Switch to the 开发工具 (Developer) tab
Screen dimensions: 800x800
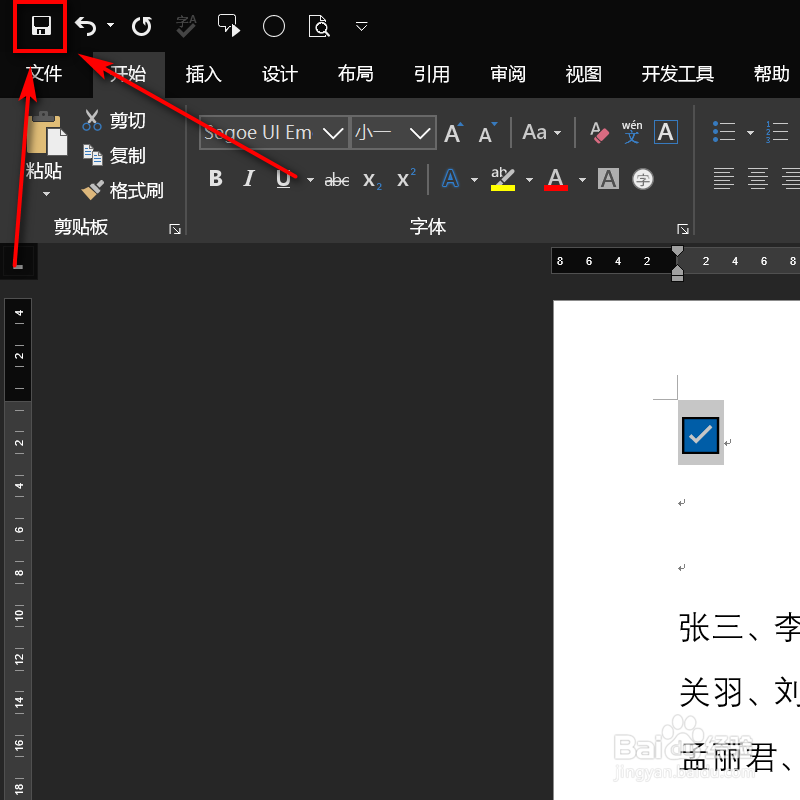678,74
